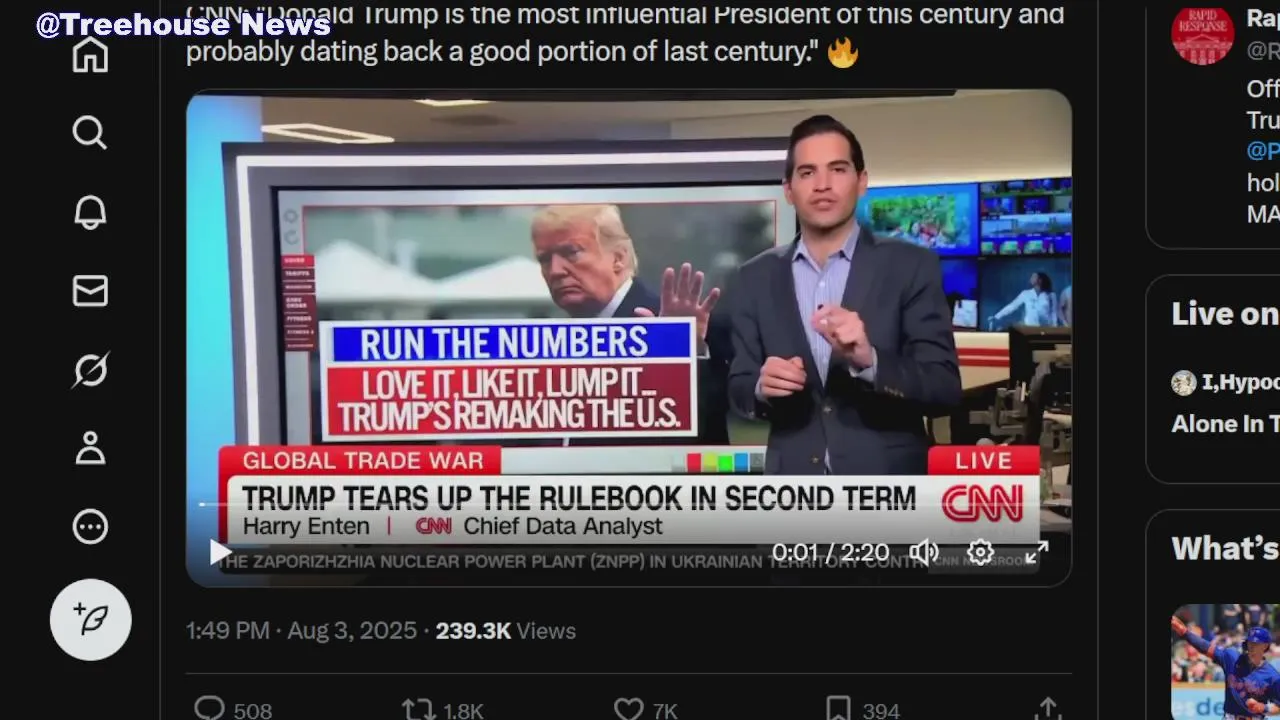Toggle fullscreen for the video
1280x720 pixels.
click(x=1037, y=552)
